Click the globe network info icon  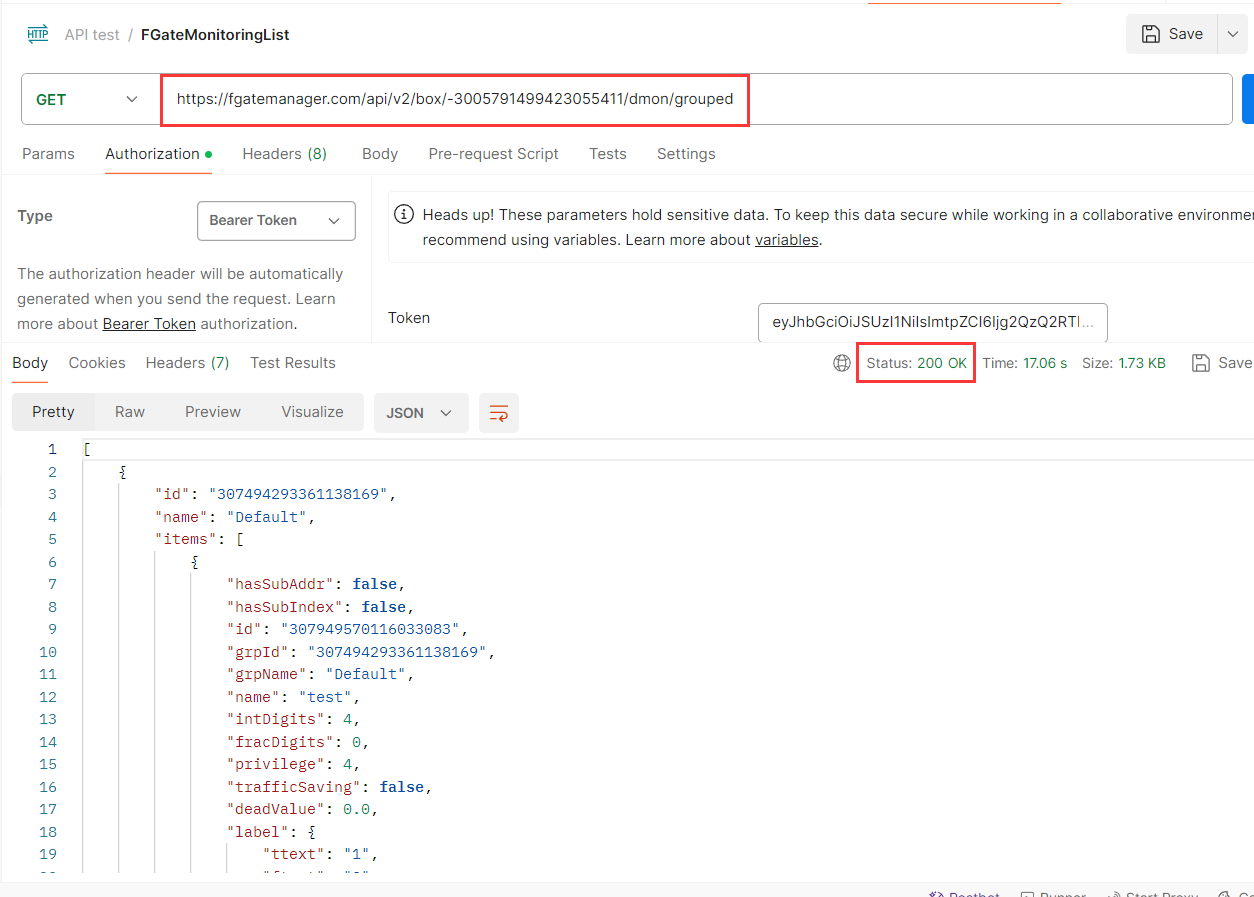coord(842,363)
